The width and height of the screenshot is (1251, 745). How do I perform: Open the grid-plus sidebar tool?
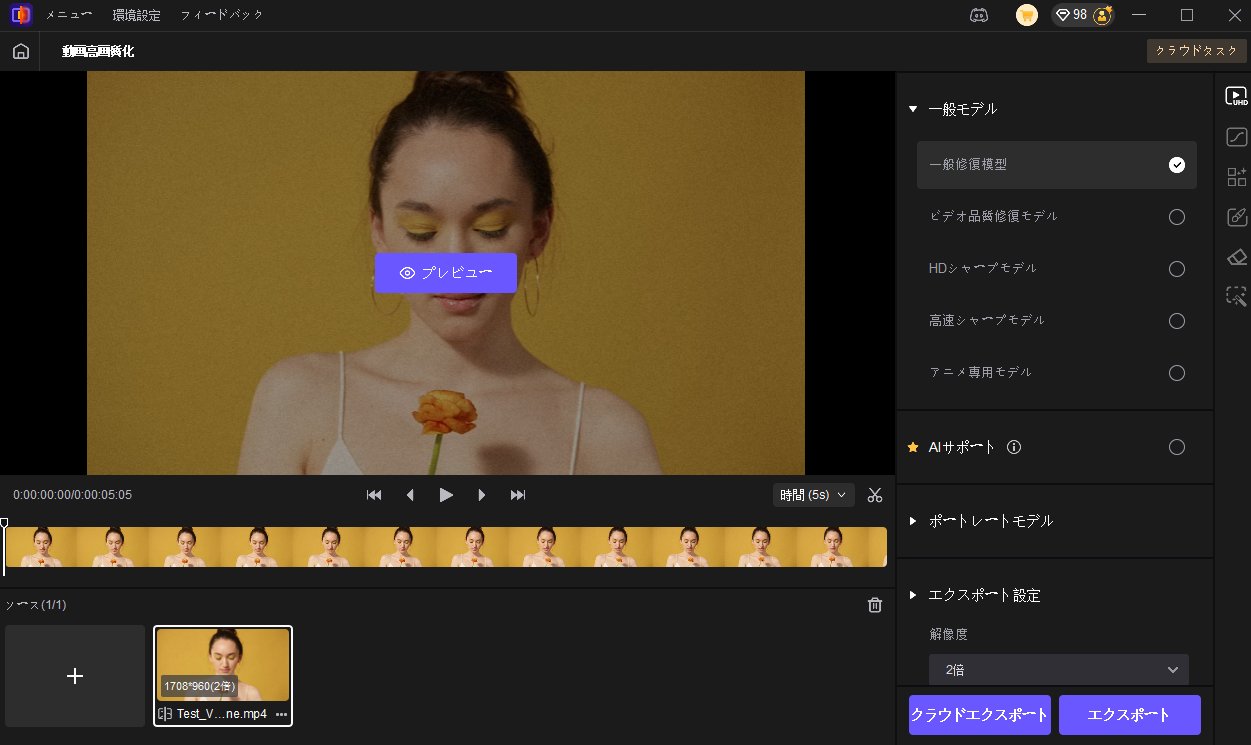[x=1237, y=177]
